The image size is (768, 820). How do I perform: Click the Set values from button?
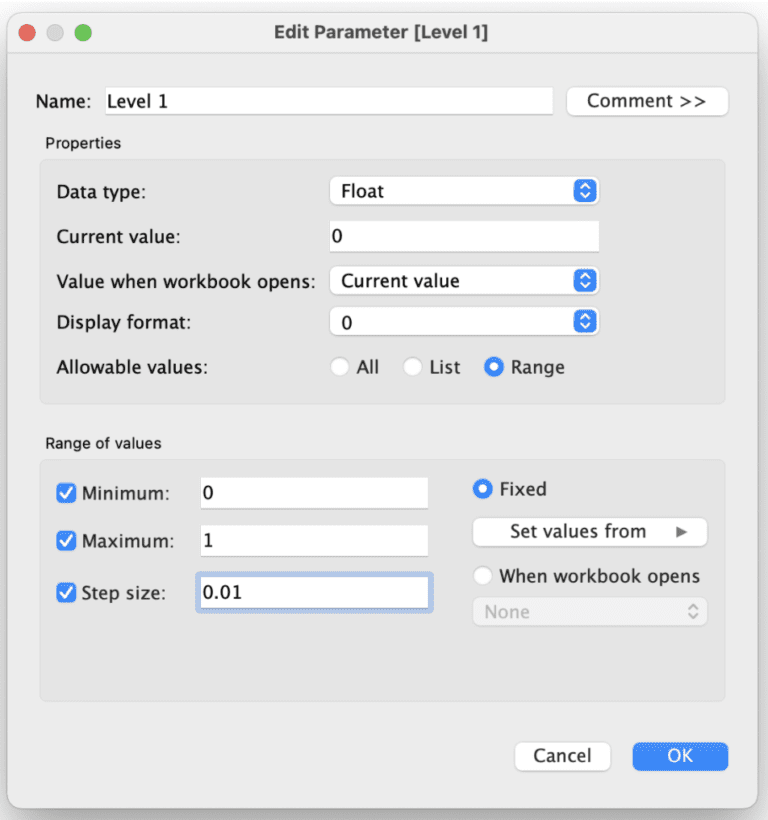[589, 531]
